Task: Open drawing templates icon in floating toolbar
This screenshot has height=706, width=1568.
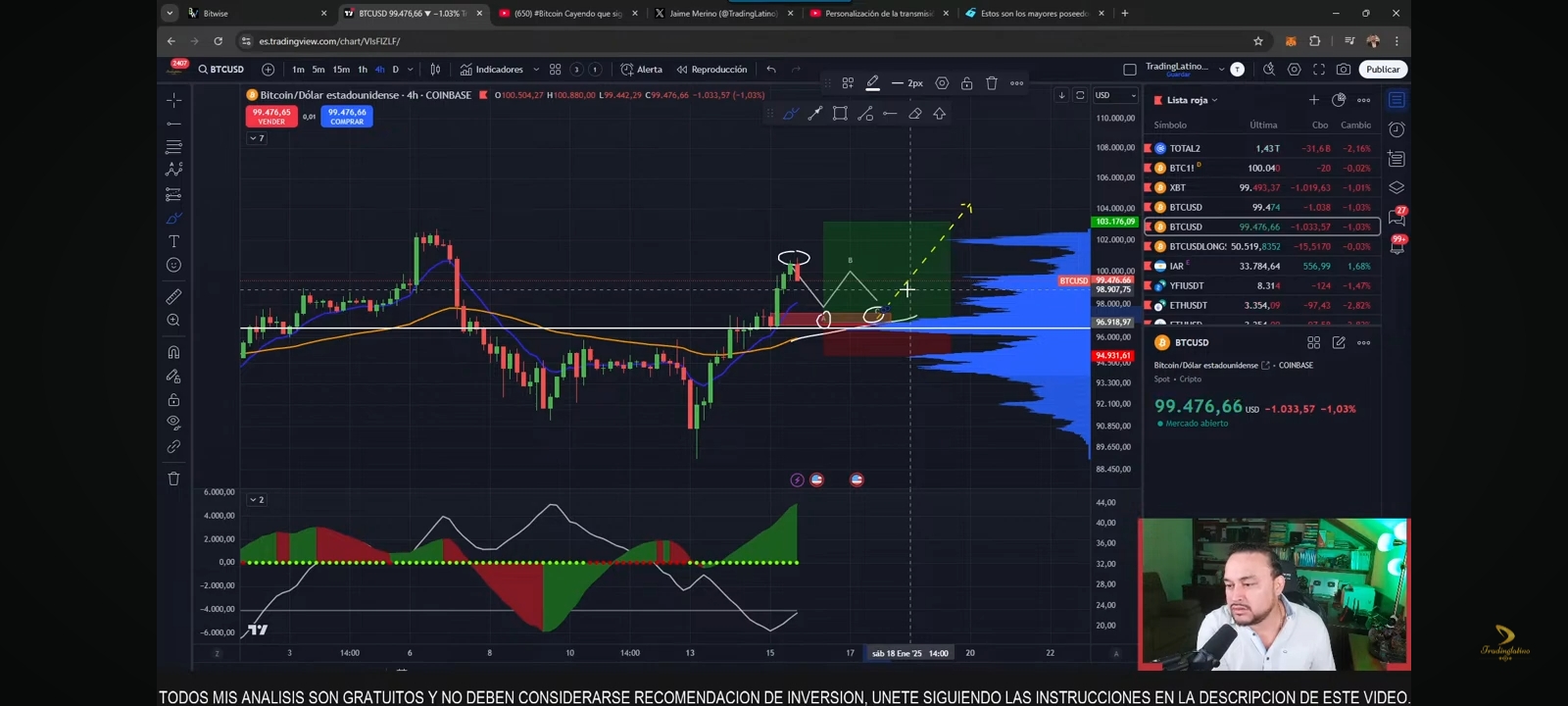Action: [848, 83]
